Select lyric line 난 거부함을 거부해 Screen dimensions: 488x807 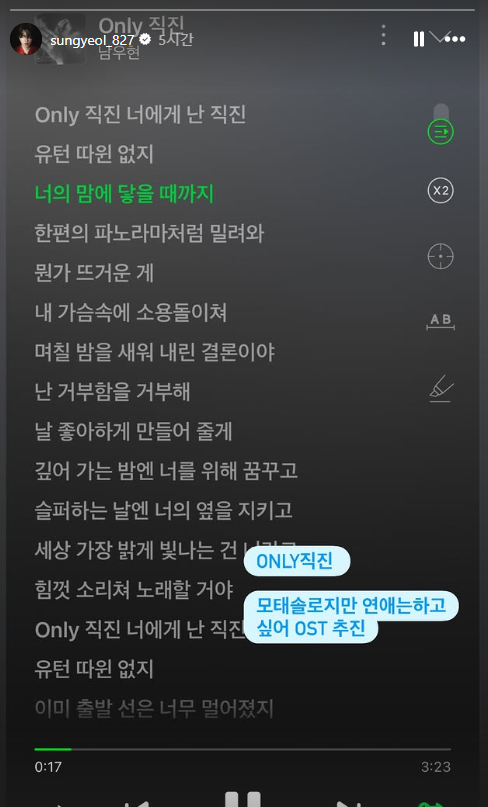[112, 392]
